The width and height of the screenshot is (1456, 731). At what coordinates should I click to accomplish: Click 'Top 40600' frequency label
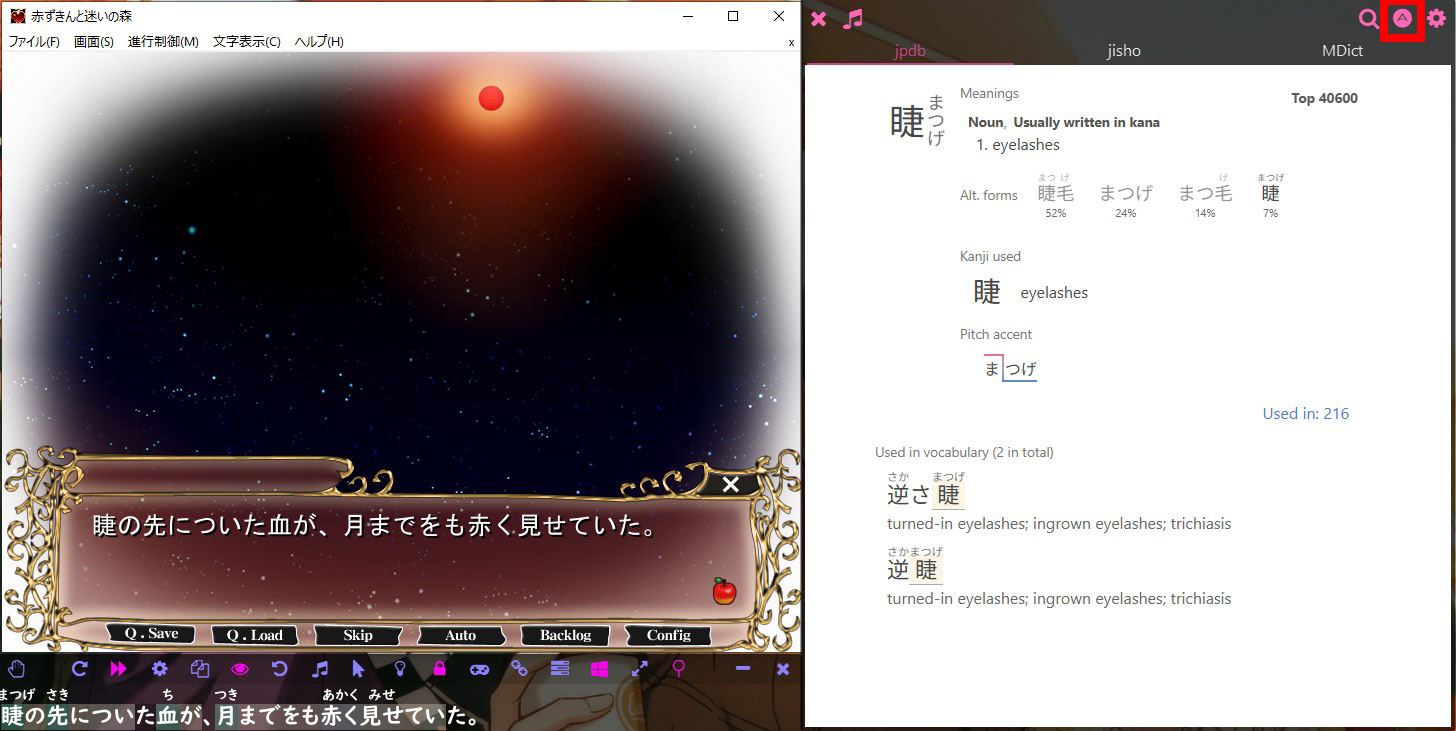[x=1324, y=98]
